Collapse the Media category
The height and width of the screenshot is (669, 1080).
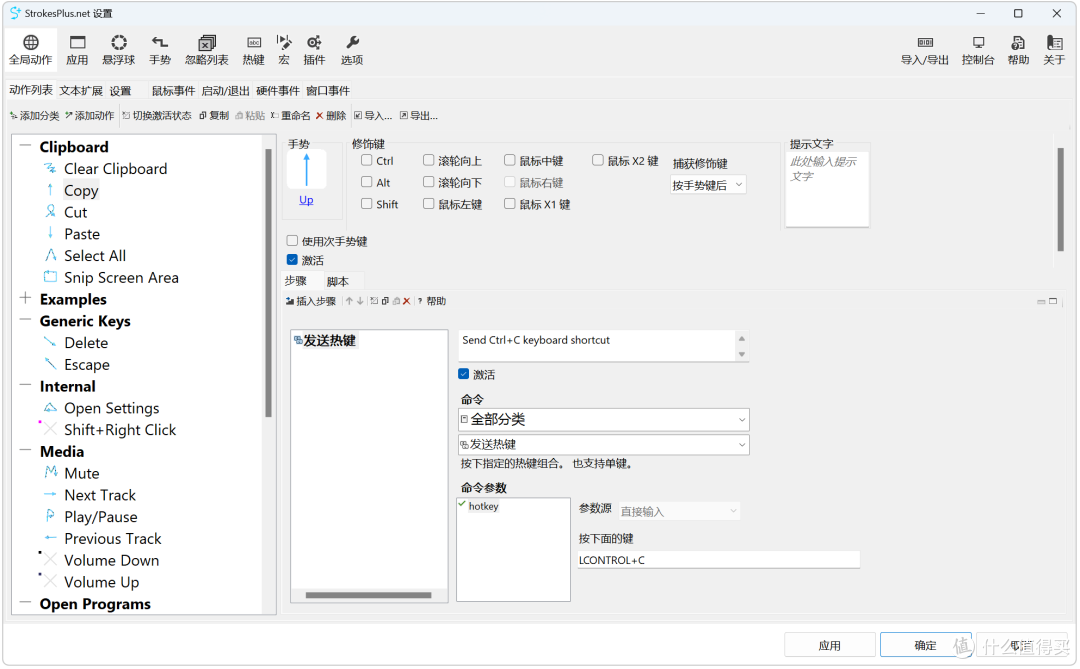25,450
